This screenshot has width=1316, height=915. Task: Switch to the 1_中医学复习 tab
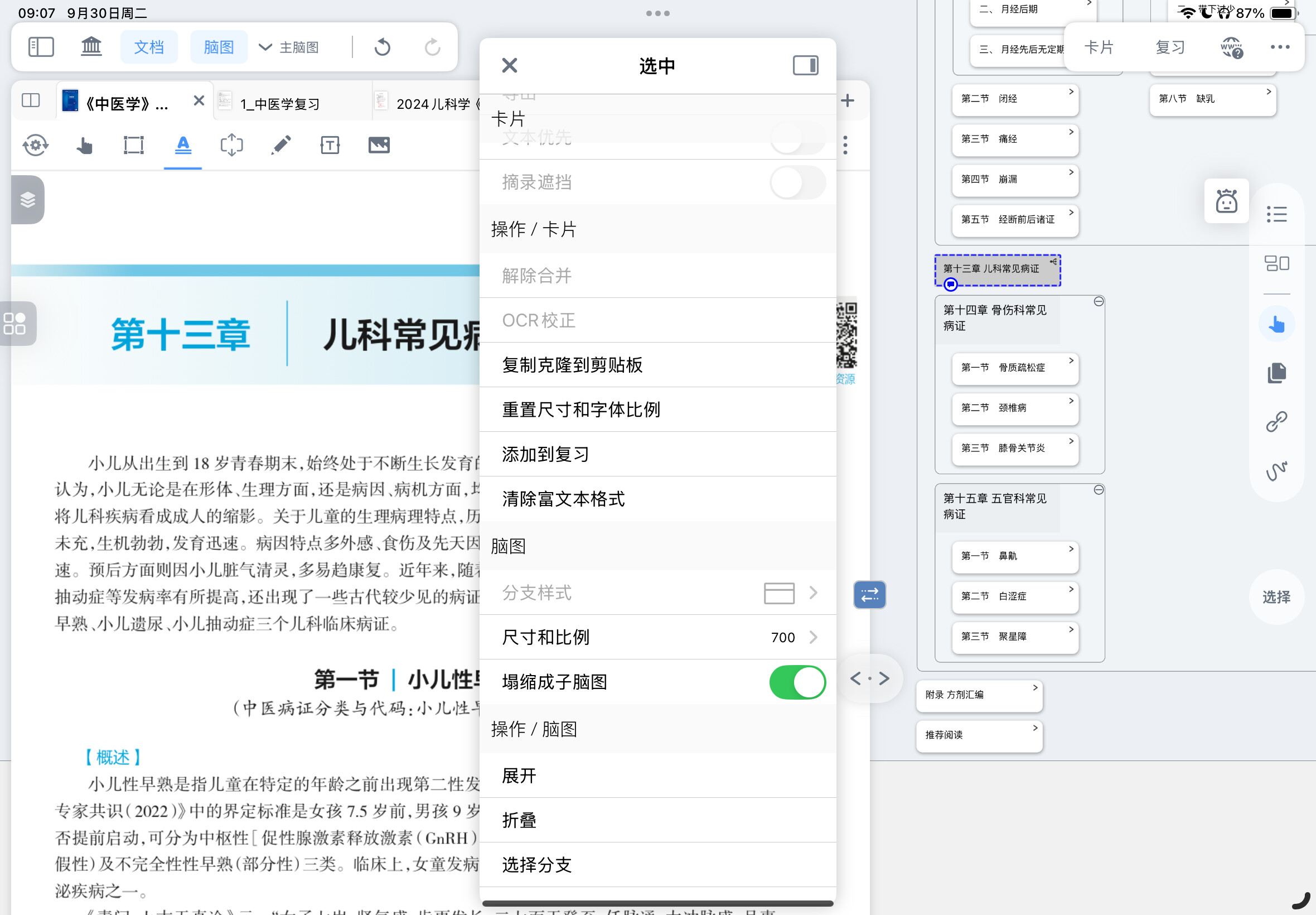tap(279, 104)
